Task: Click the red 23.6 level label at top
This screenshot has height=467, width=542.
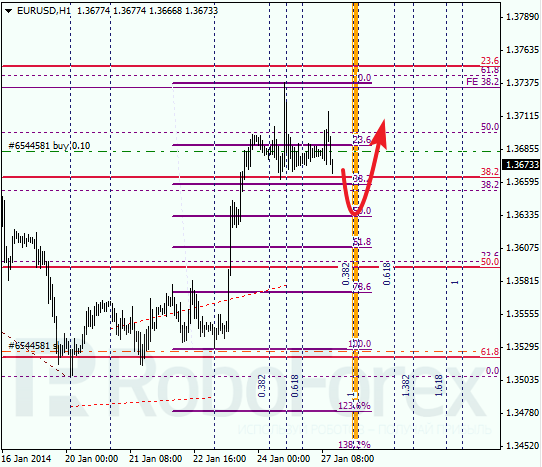Action: (490, 60)
